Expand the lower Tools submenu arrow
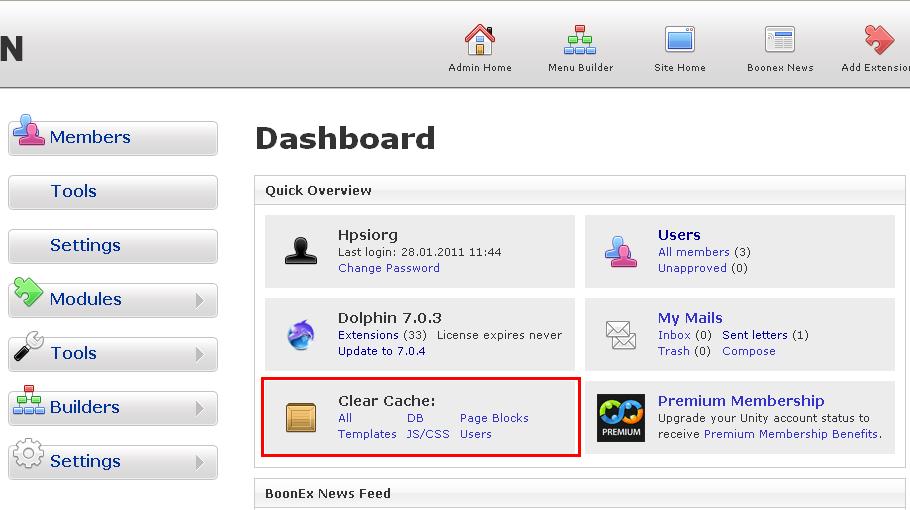Image resolution: width=910 pixels, height=510 pixels. click(200, 355)
